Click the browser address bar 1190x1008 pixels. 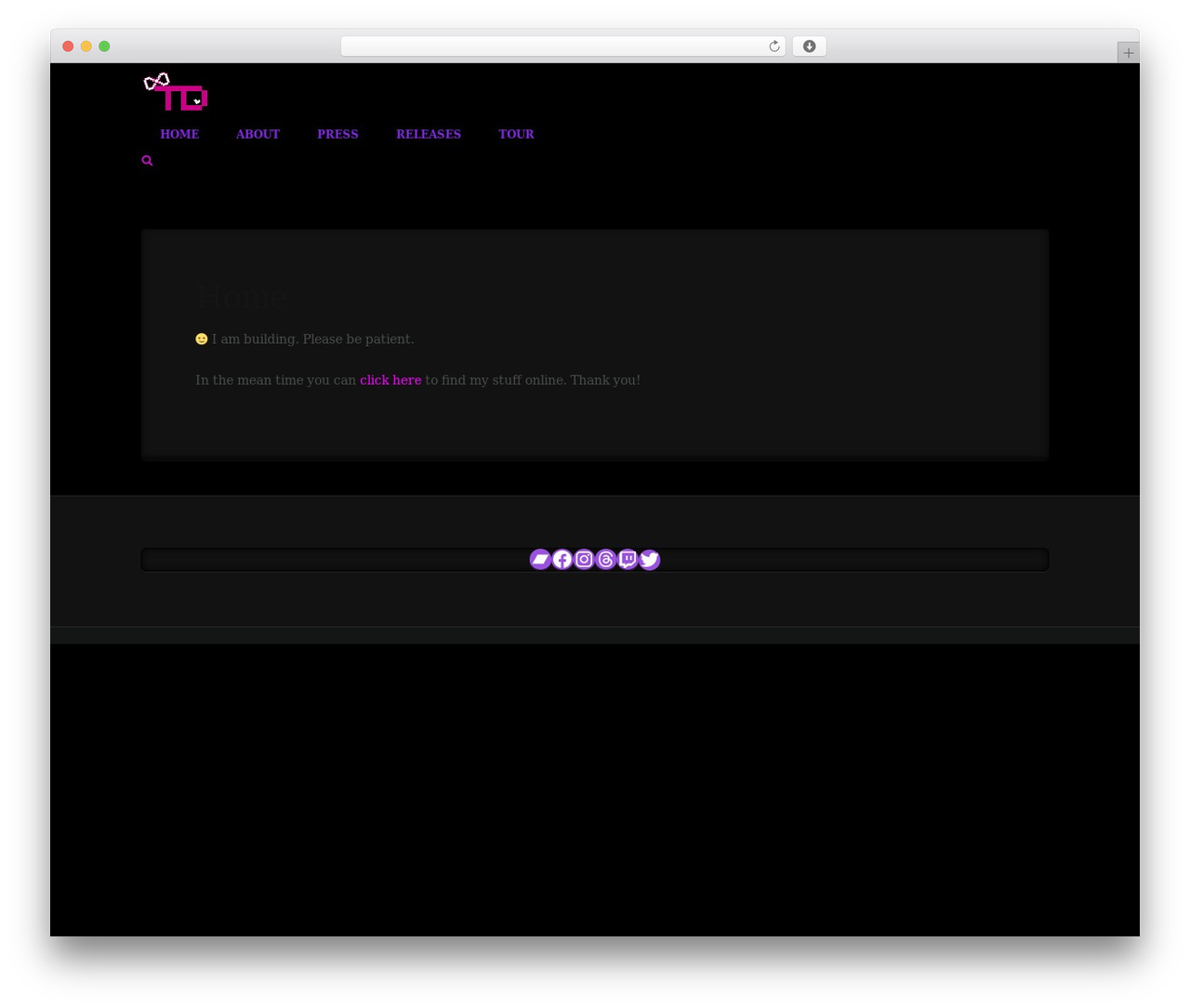[x=562, y=46]
